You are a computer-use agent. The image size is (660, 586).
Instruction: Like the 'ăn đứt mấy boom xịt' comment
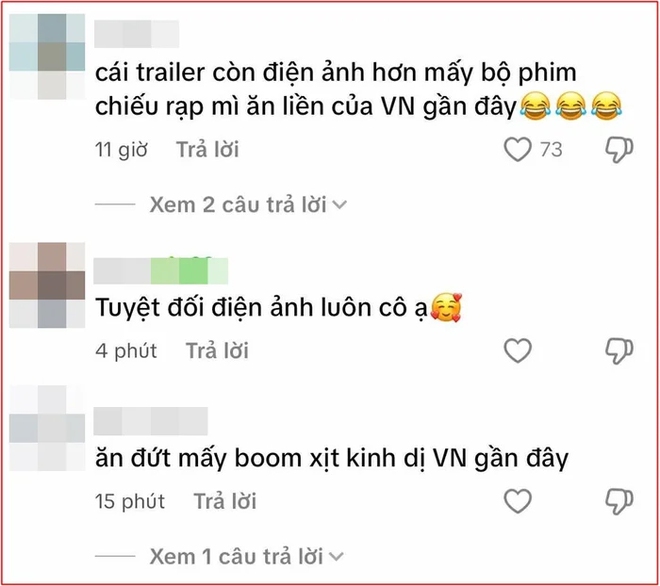point(517,501)
